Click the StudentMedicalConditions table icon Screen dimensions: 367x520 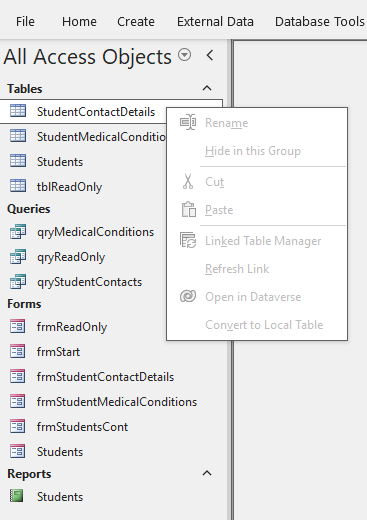[x=18, y=136]
